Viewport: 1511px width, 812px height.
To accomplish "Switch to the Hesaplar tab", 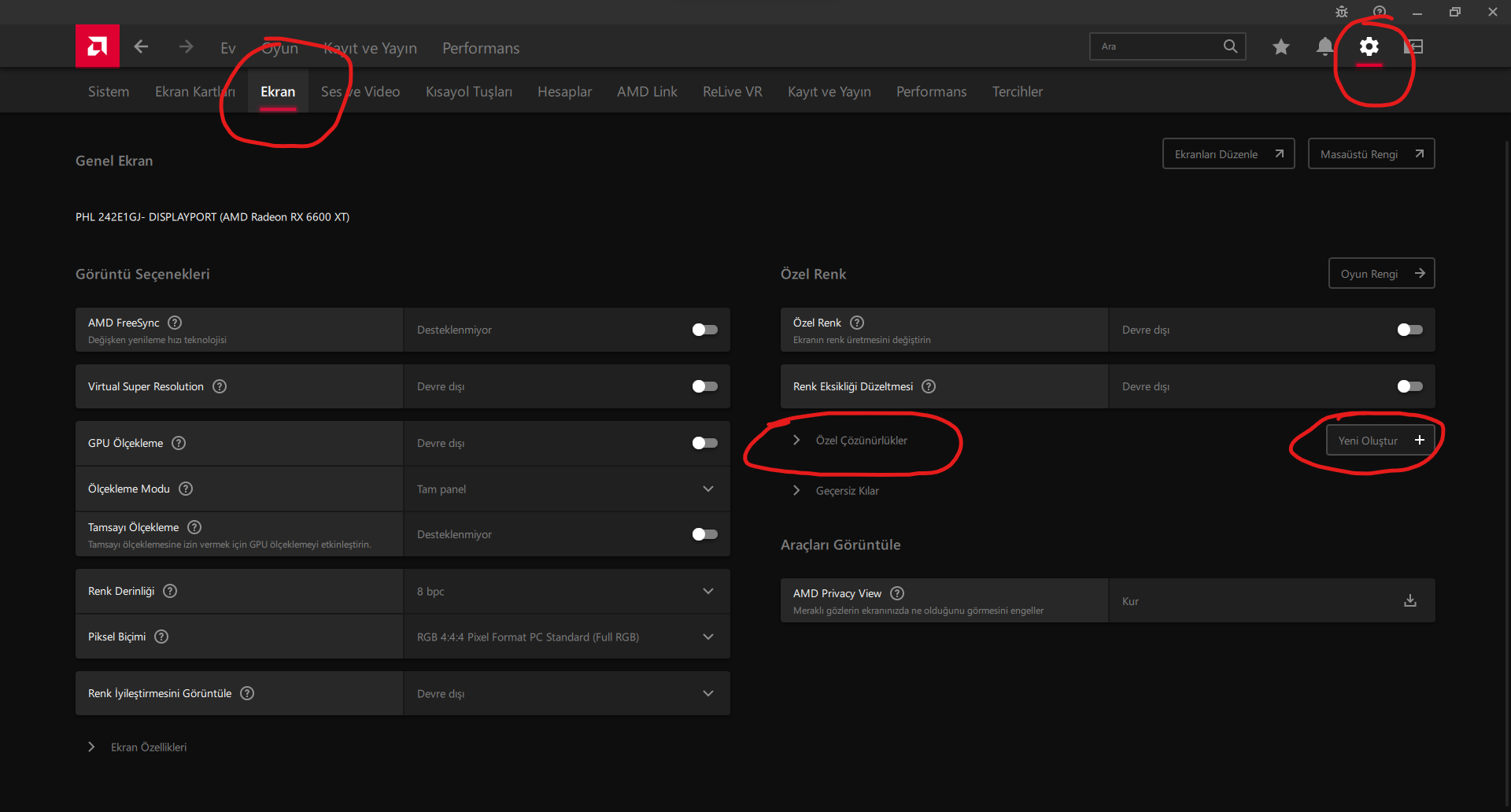I will click(x=564, y=91).
